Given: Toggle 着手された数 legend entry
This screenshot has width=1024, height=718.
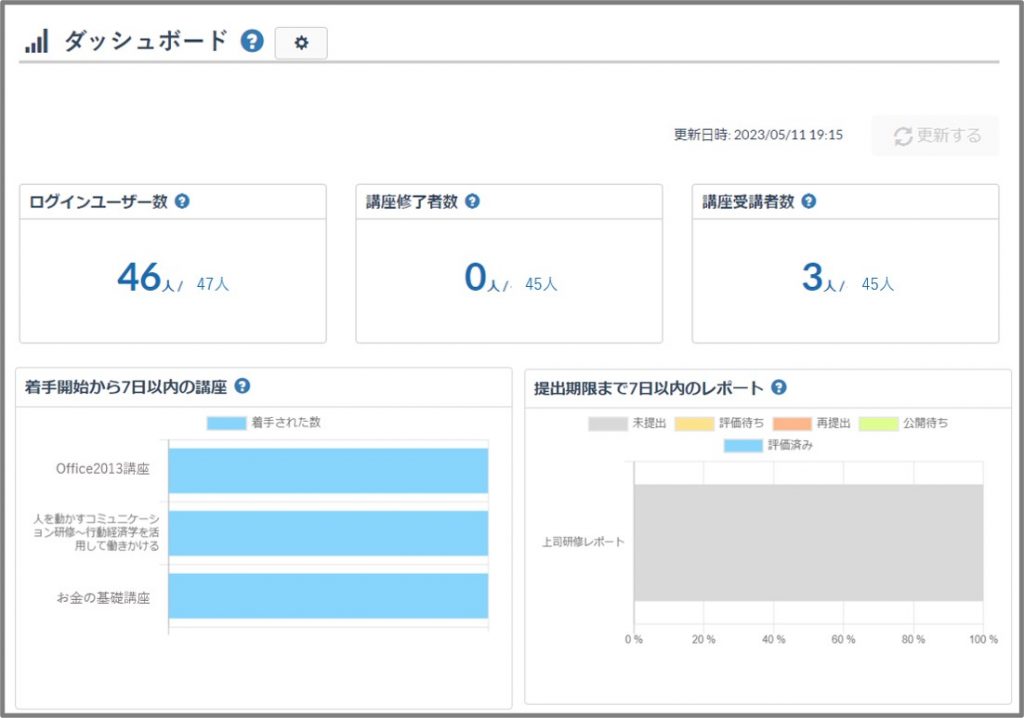Looking at the screenshot, I should (264, 423).
